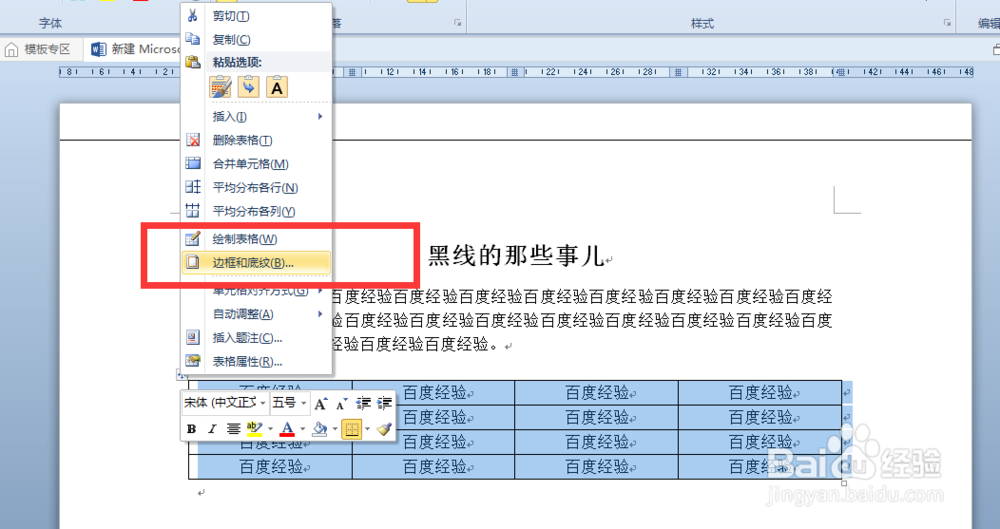Paste with merge formatting icon

pyautogui.click(x=249, y=86)
